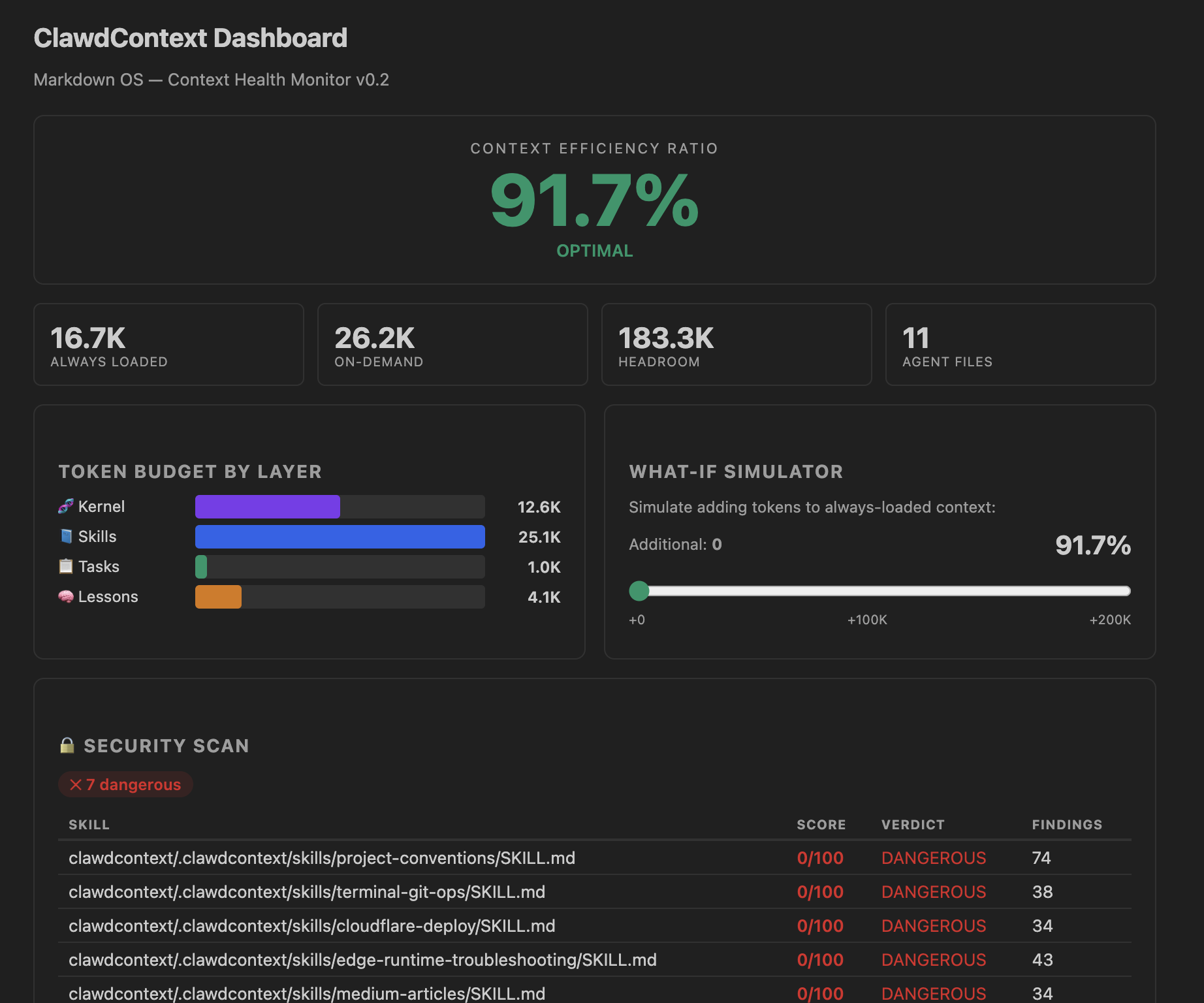The width and height of the screenshot is (1204, 1003).
Task: Click the Skills bar in Token Budget by Layer
Action: [340, 536]
